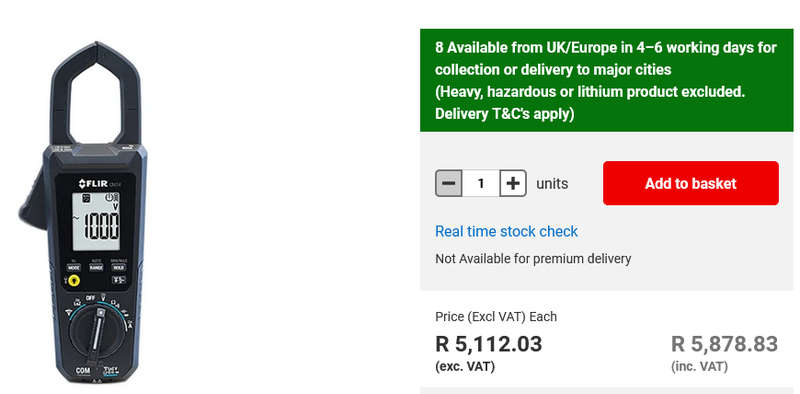Image resolution: width=800 pixels, height=394 pixels.
Task: Click the meter's LCD display showing 1000
Action: [x=96, y=221]
